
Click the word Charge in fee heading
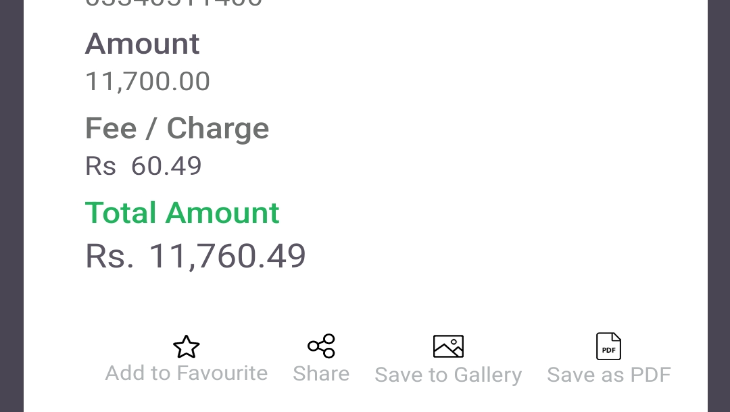click(x=218, y=128)
